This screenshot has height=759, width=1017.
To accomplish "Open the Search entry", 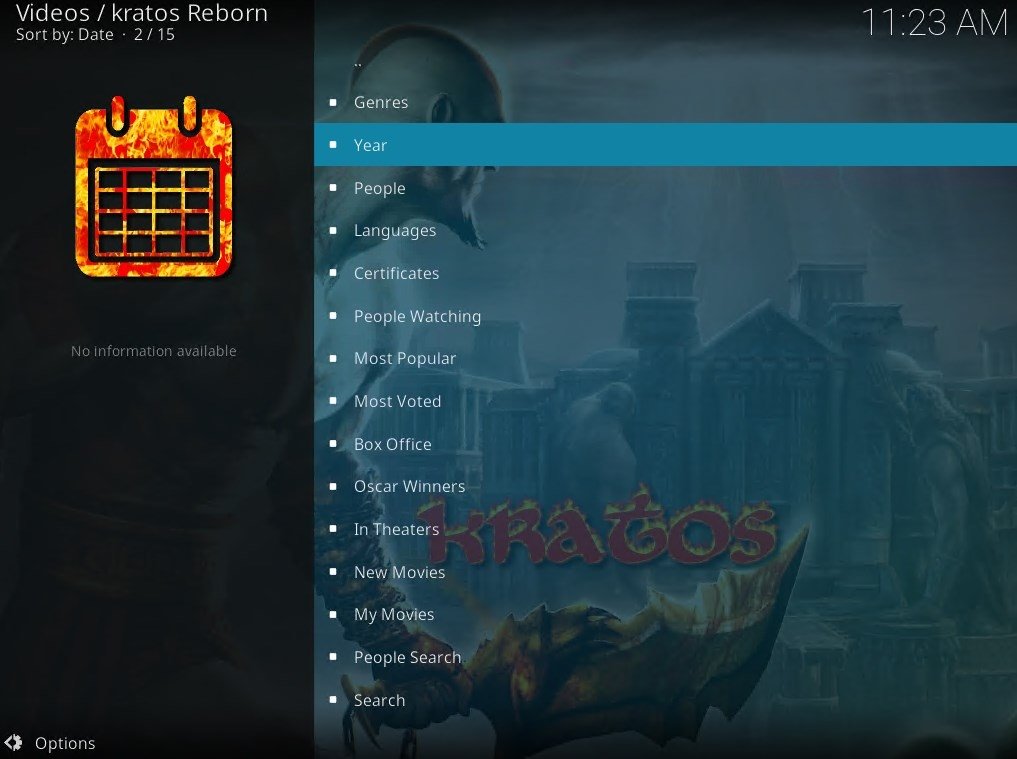I will click(x=665, y=700).
